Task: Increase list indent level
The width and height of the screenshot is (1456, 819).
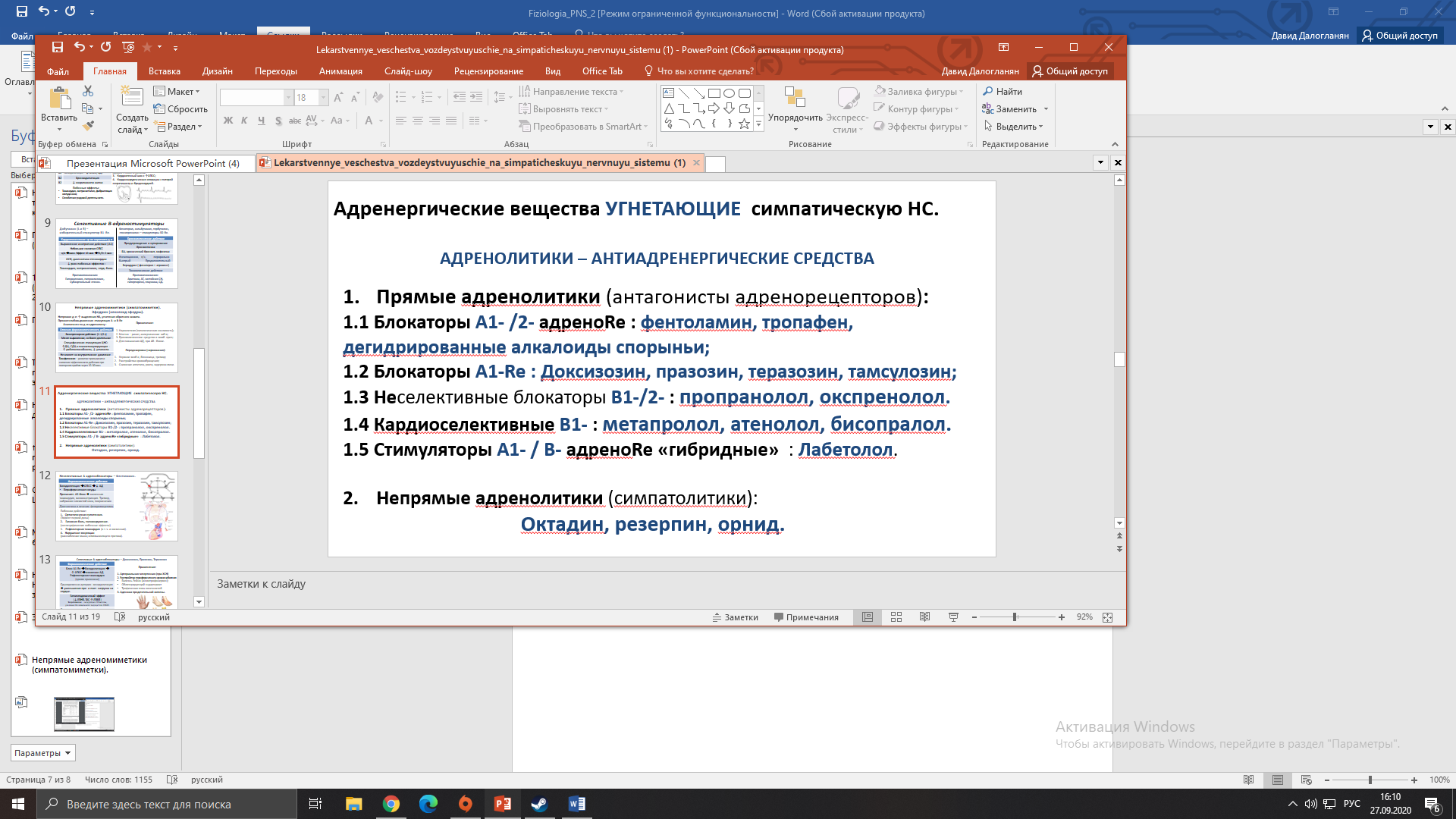Action: coord(476,97)
